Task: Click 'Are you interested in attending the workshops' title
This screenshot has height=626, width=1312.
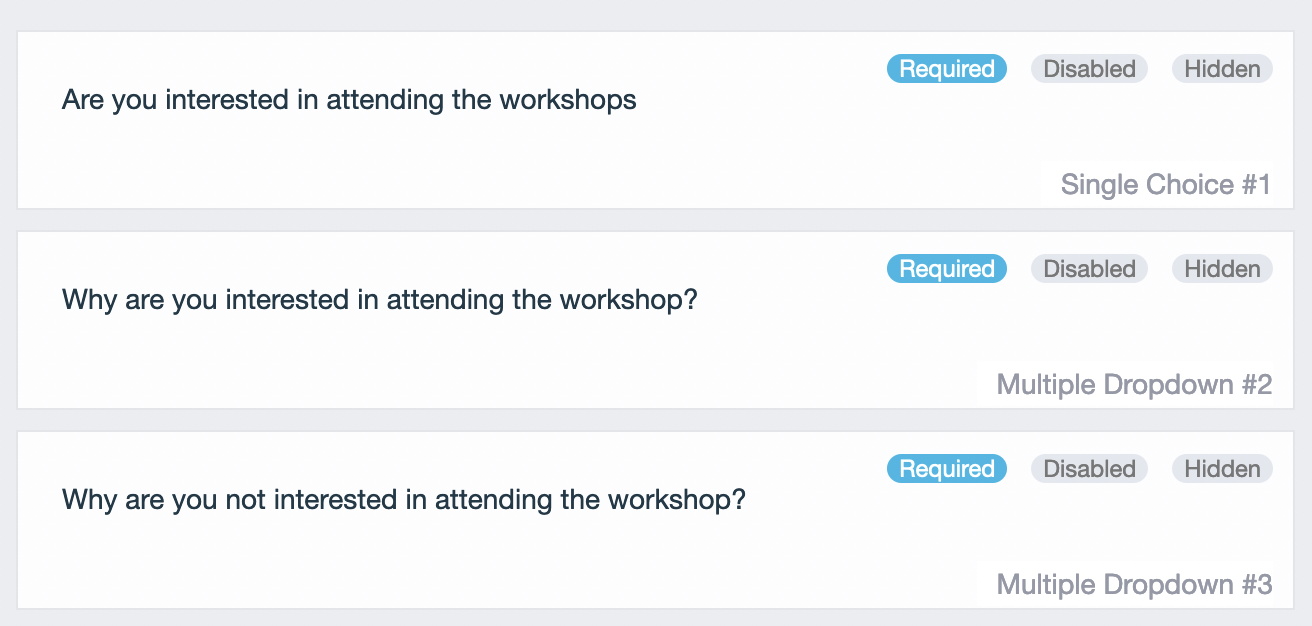Action: [349, 100]
